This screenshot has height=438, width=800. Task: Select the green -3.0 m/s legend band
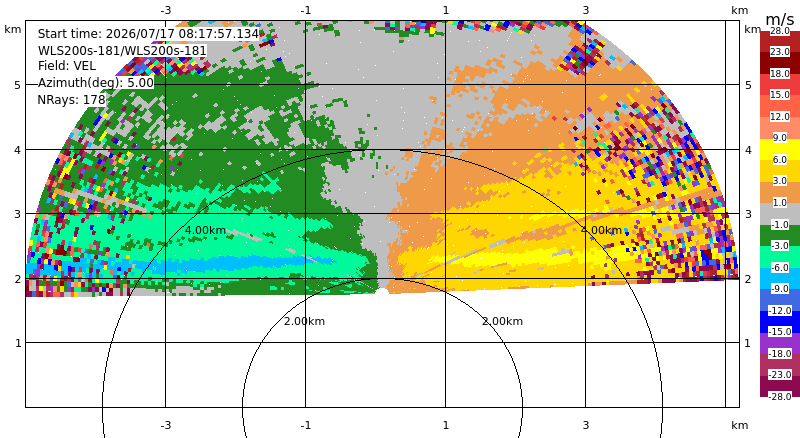point(780,235)
